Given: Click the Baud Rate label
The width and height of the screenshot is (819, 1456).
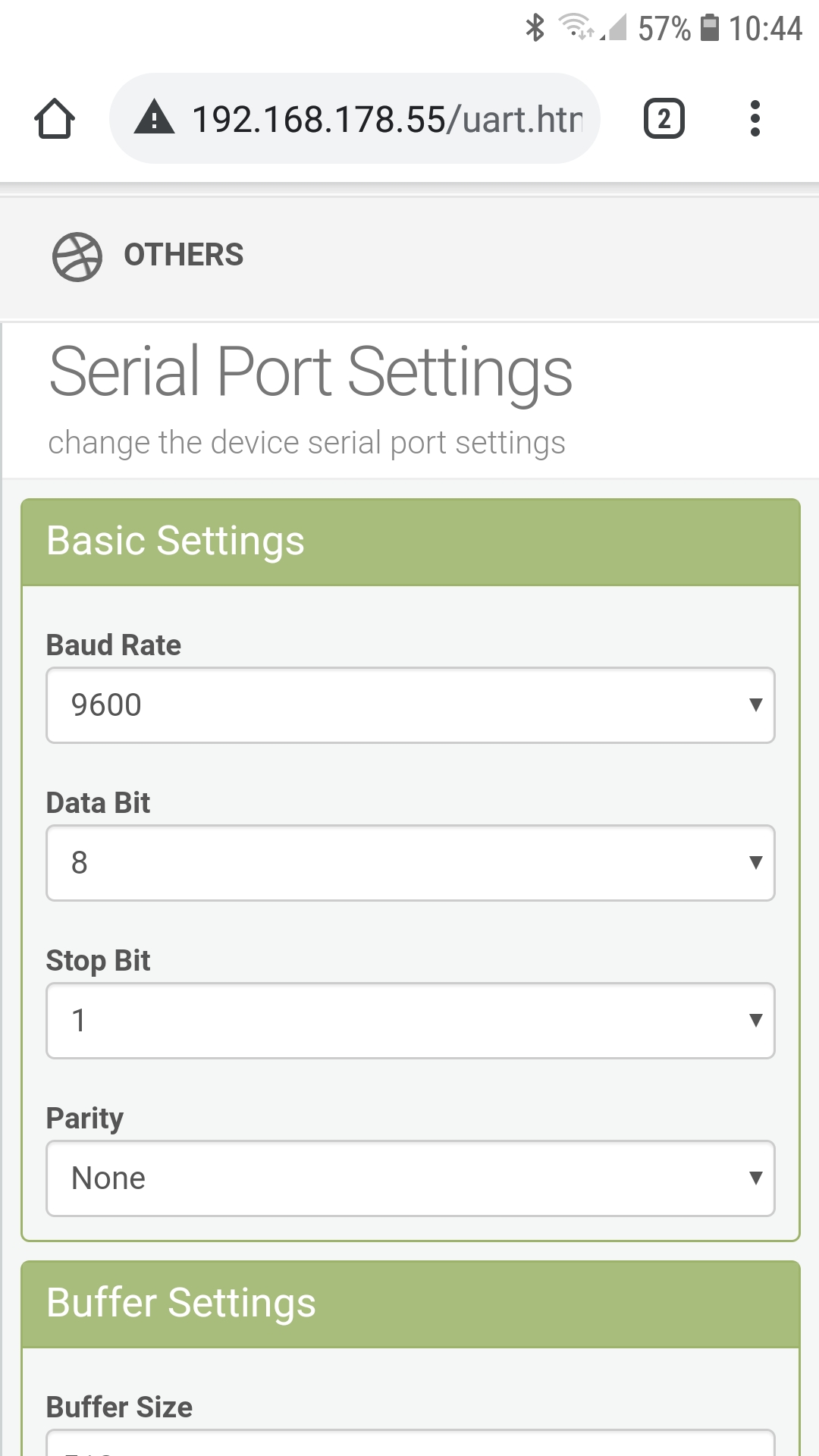Looking at the screenshot, I should pyautogui.click(x=114, y=645).
